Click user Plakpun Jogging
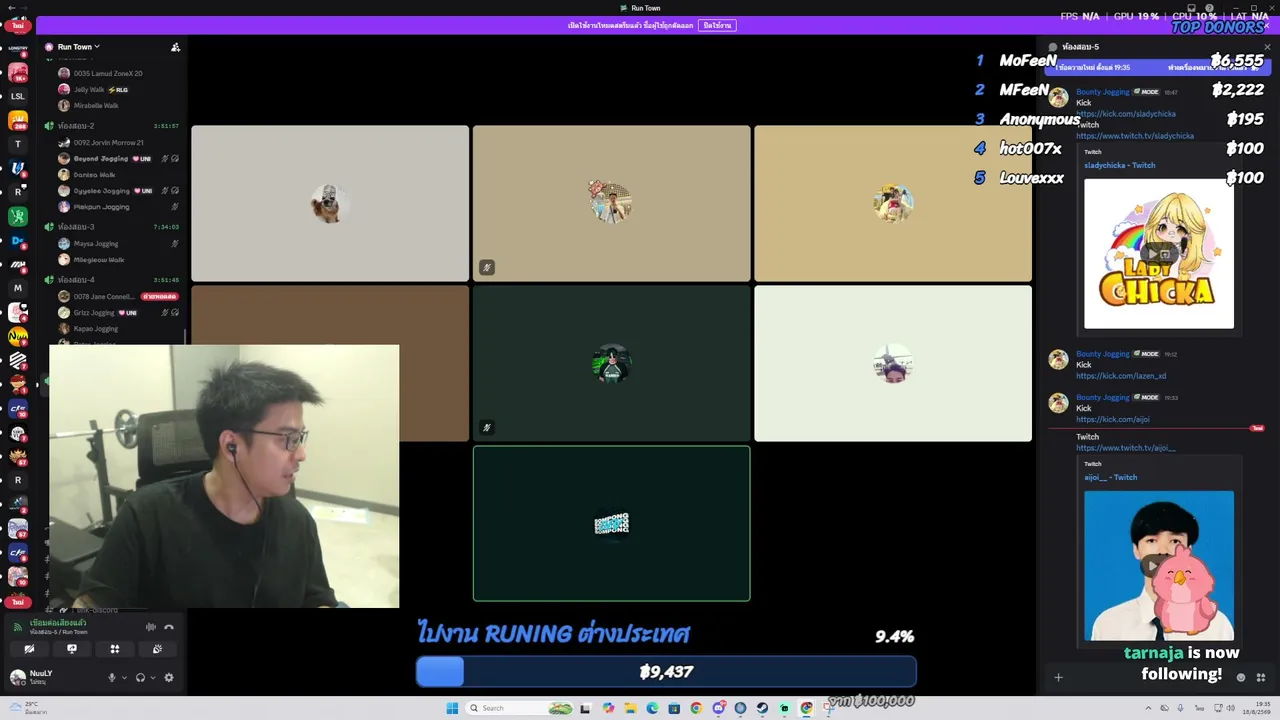Screen dimensions: 1280x720 pyautogui.click(x=101, y=207)
